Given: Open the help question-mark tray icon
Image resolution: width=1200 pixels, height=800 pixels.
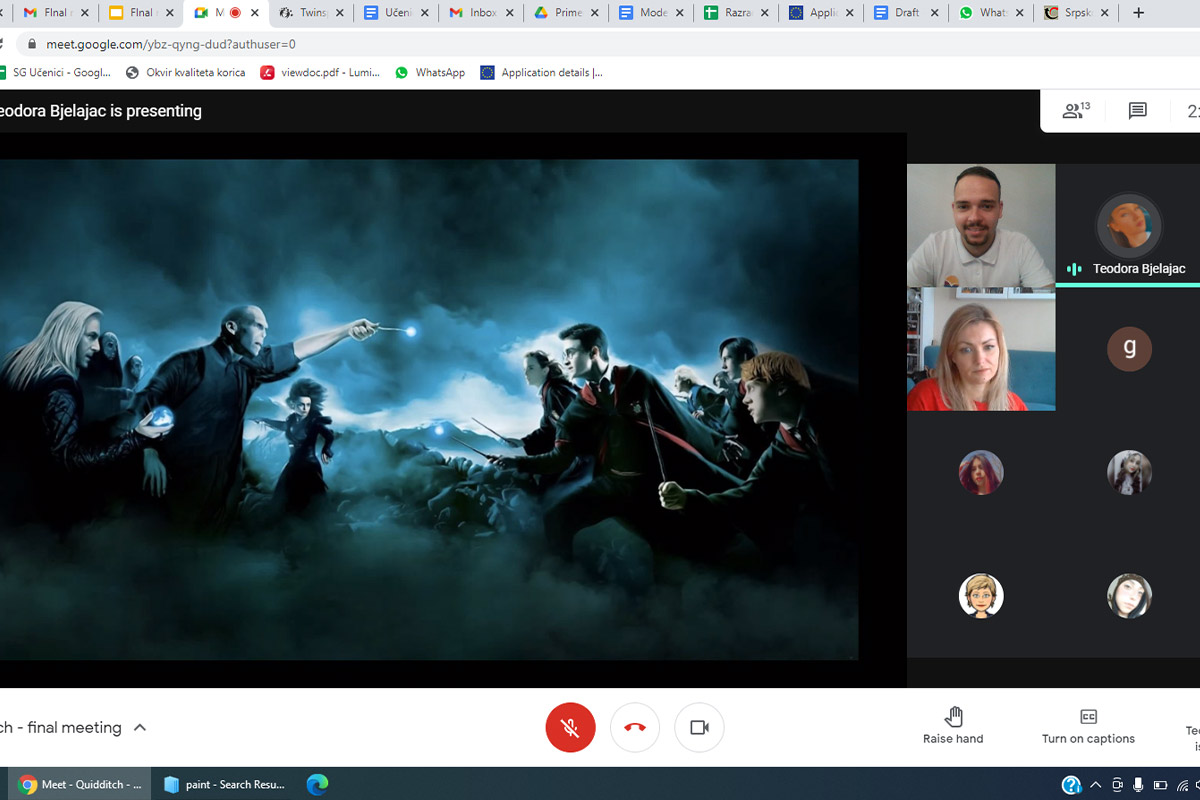Looking at the screenshot, I should [x=1071, y=785].
